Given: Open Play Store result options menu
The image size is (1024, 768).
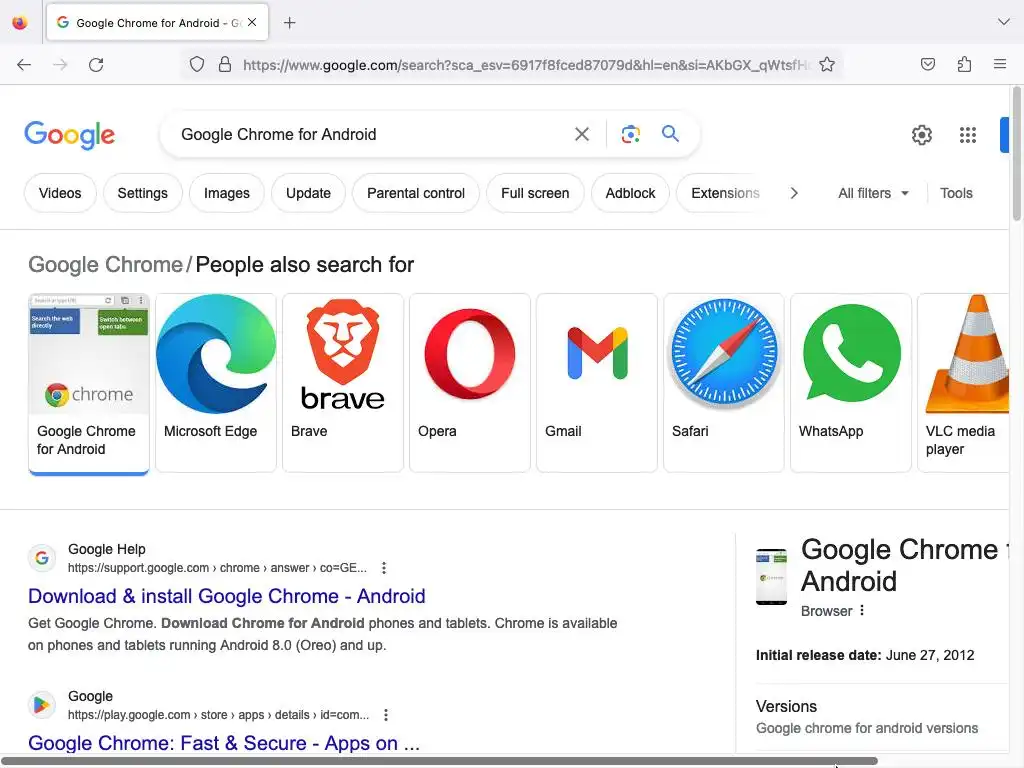Looking at the screenshot, I should pos(386,715).
